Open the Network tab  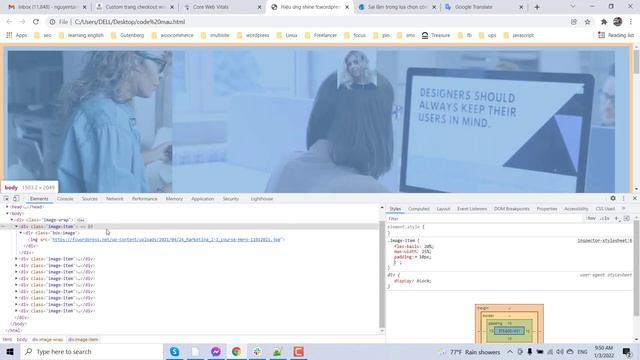(x=115, y=199)
